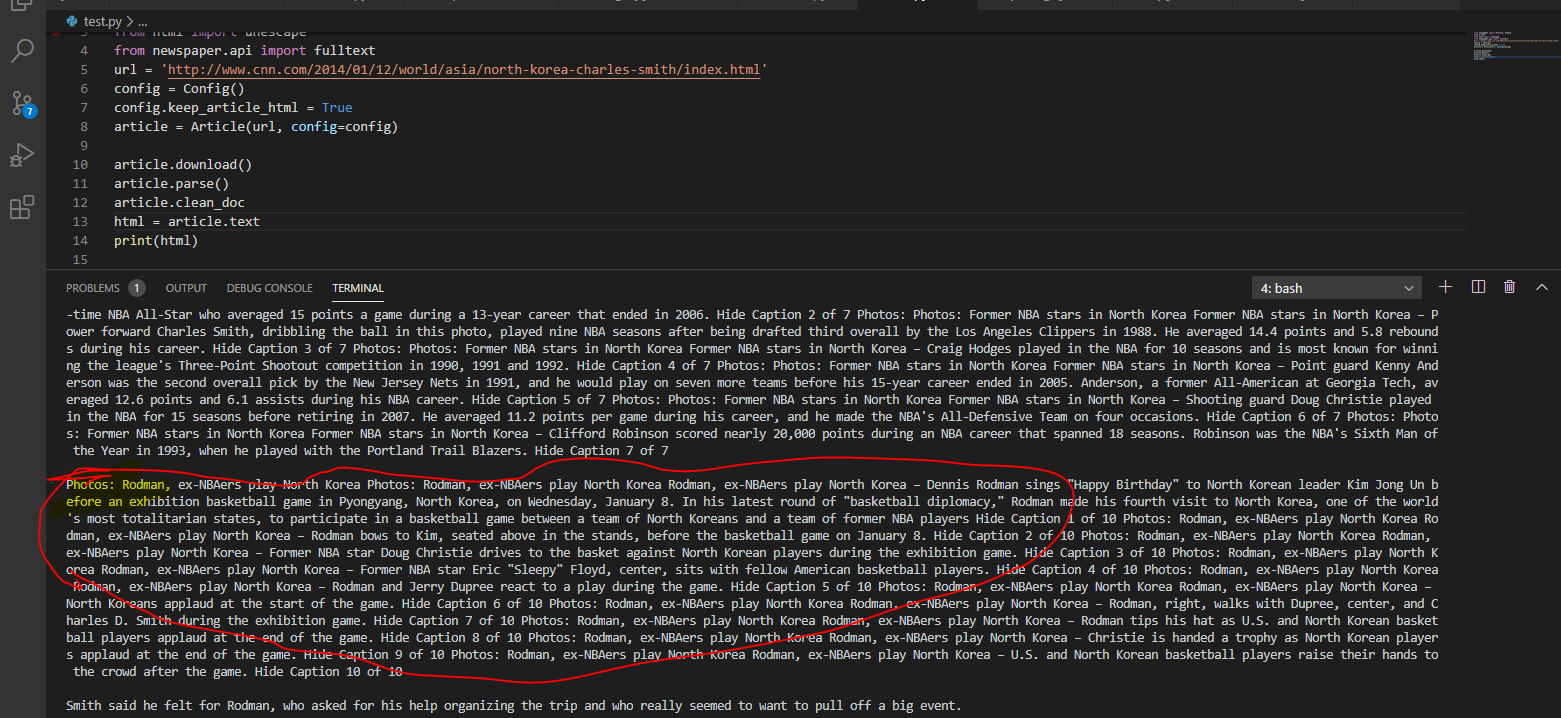Open the Source Control view
Image resolution: width=1561 pixels, height=718 pixels.
coord(23,104)
